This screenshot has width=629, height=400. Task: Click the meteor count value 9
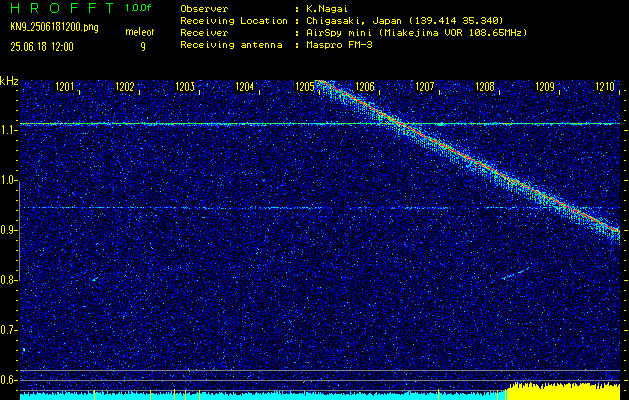coord(143,47)
